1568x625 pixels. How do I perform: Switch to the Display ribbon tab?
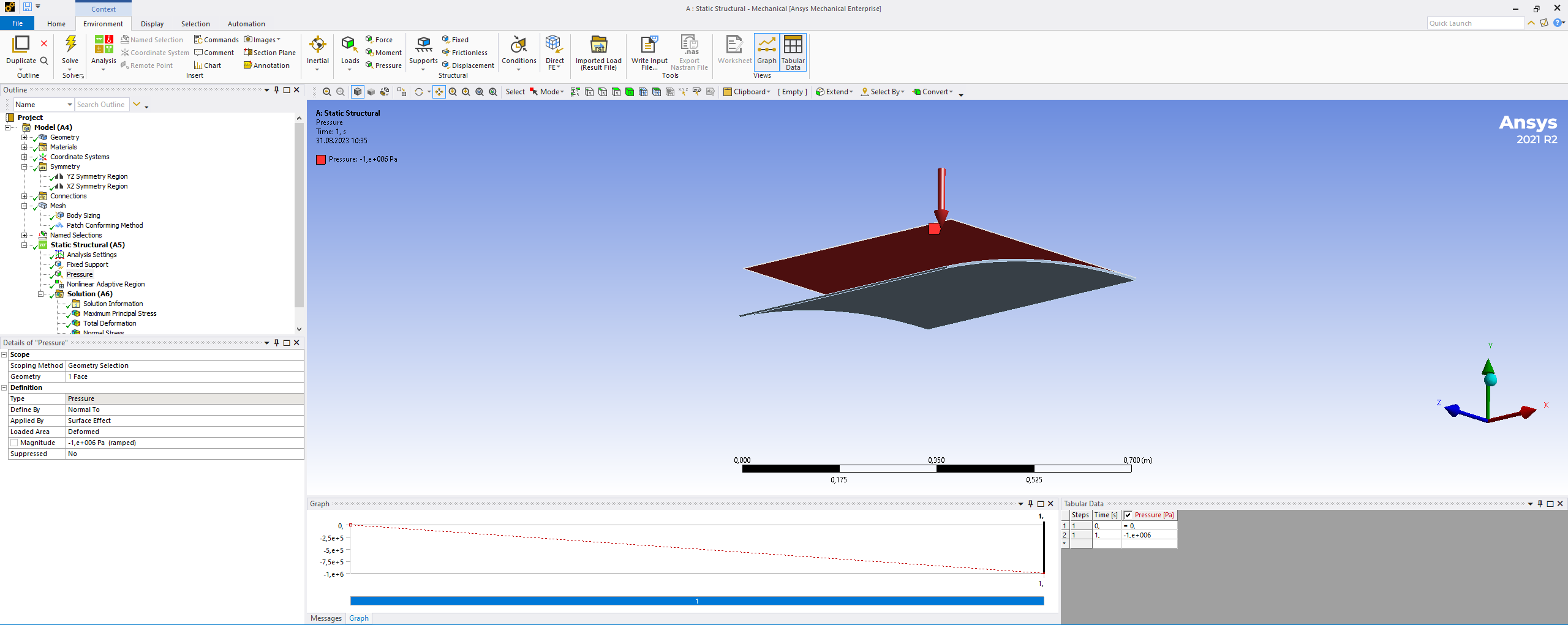click(x=152, y=24)
